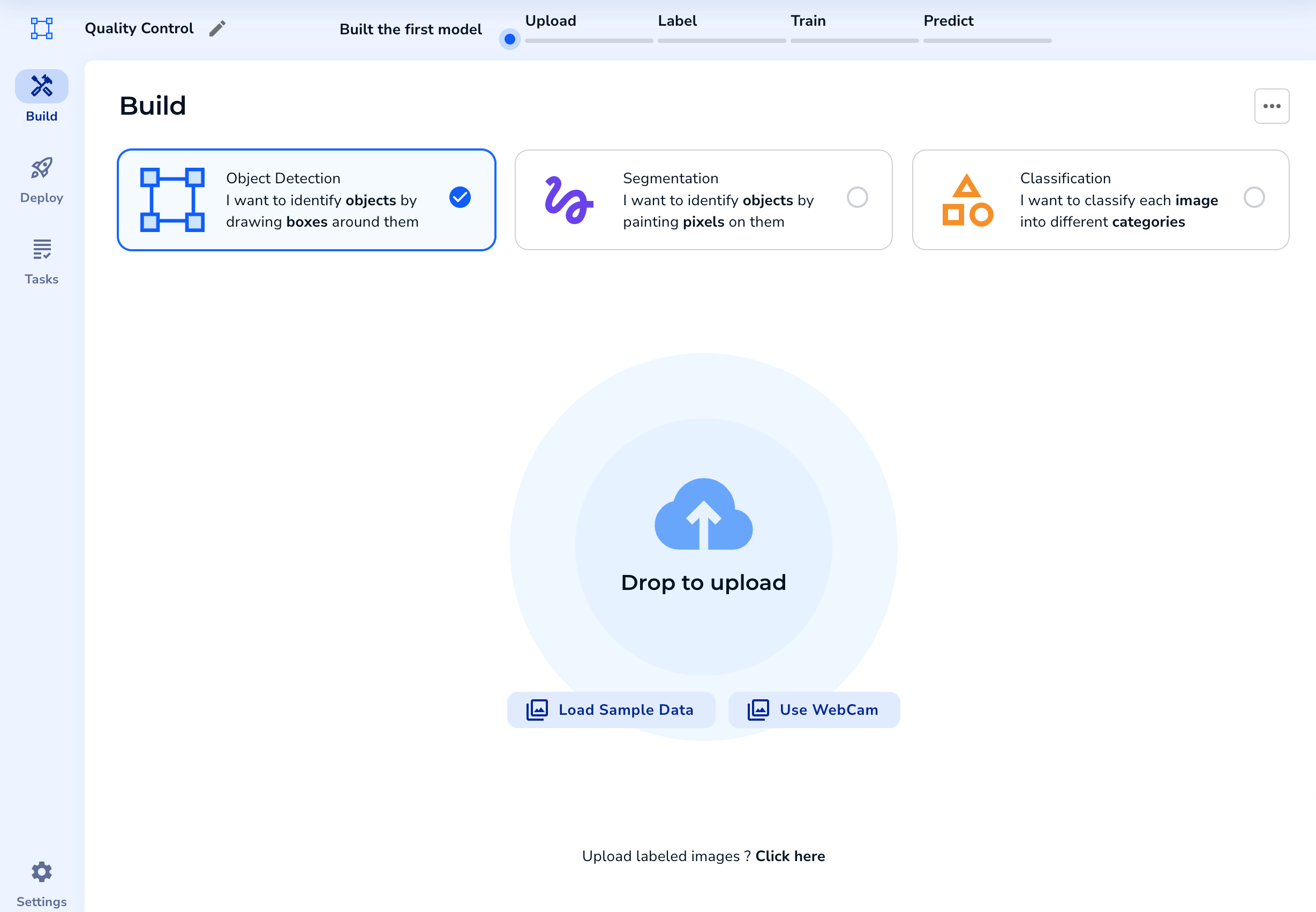Click the orange Classification shapes icon
The image size is (1316, 912).
tap(967, 200)
